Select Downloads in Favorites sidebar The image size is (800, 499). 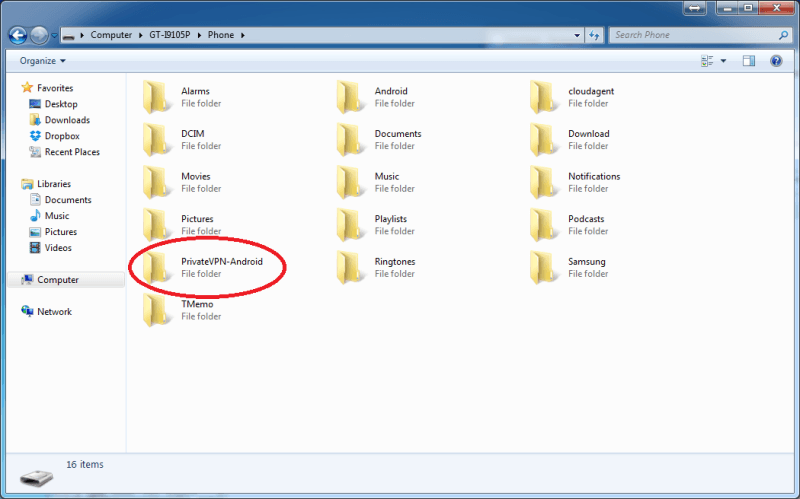point(67,120)
